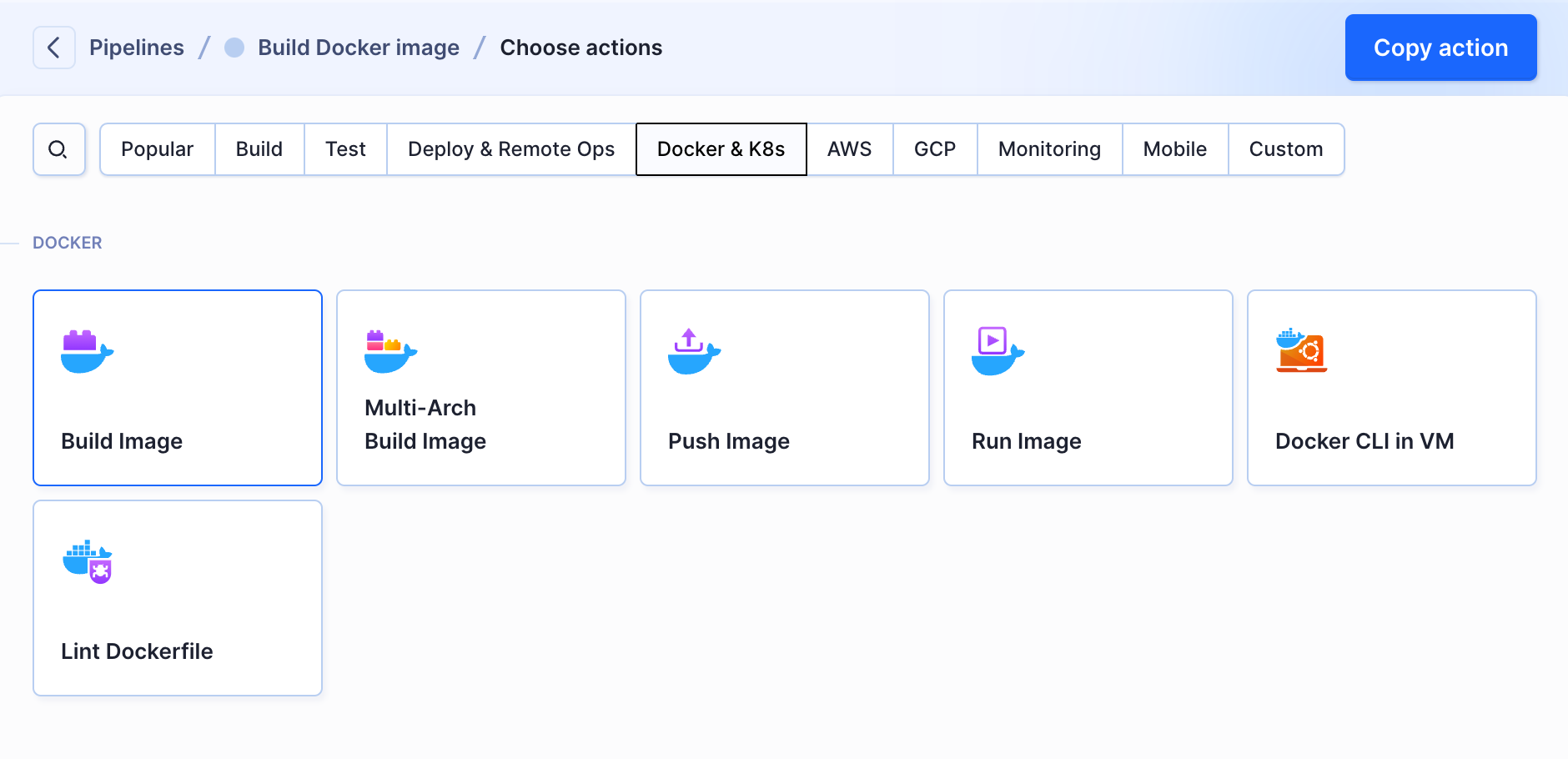Switch to the Mobile tab
1568x759 pixels.
[x=1175, y=149]
